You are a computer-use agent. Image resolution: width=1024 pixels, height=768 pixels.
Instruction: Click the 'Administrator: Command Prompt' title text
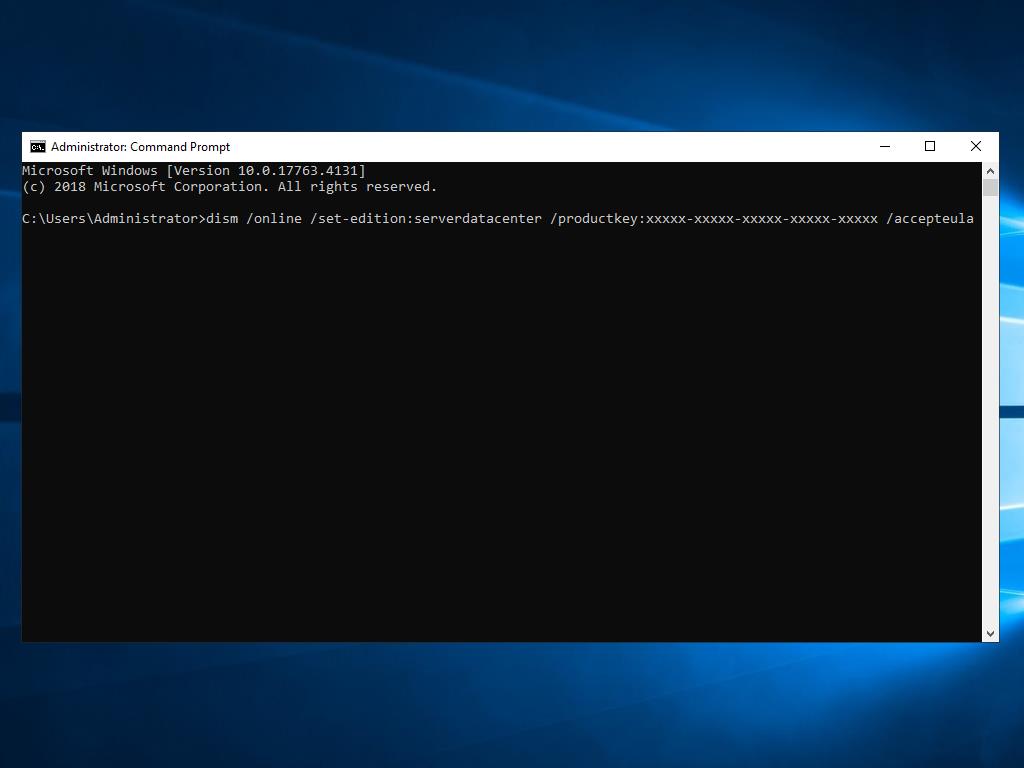tap(140, 147)
